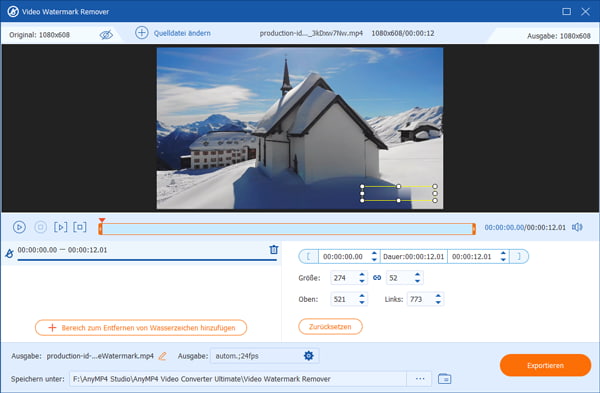Click the bracketed stop-frame icon
The width and height of the screenshot is (600, 393).
tap(80, 227)
